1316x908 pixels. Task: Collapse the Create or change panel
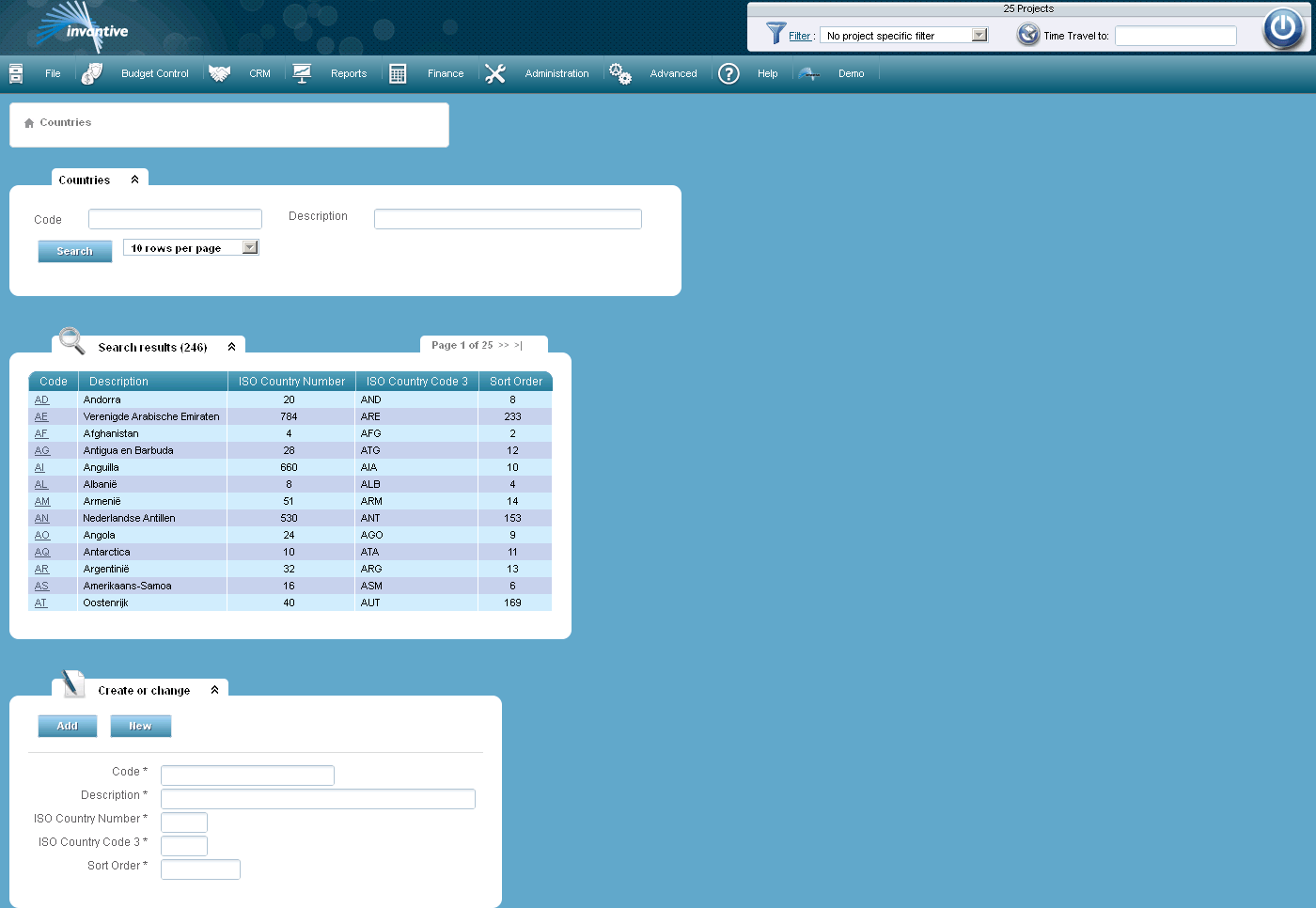click(216, 689)
